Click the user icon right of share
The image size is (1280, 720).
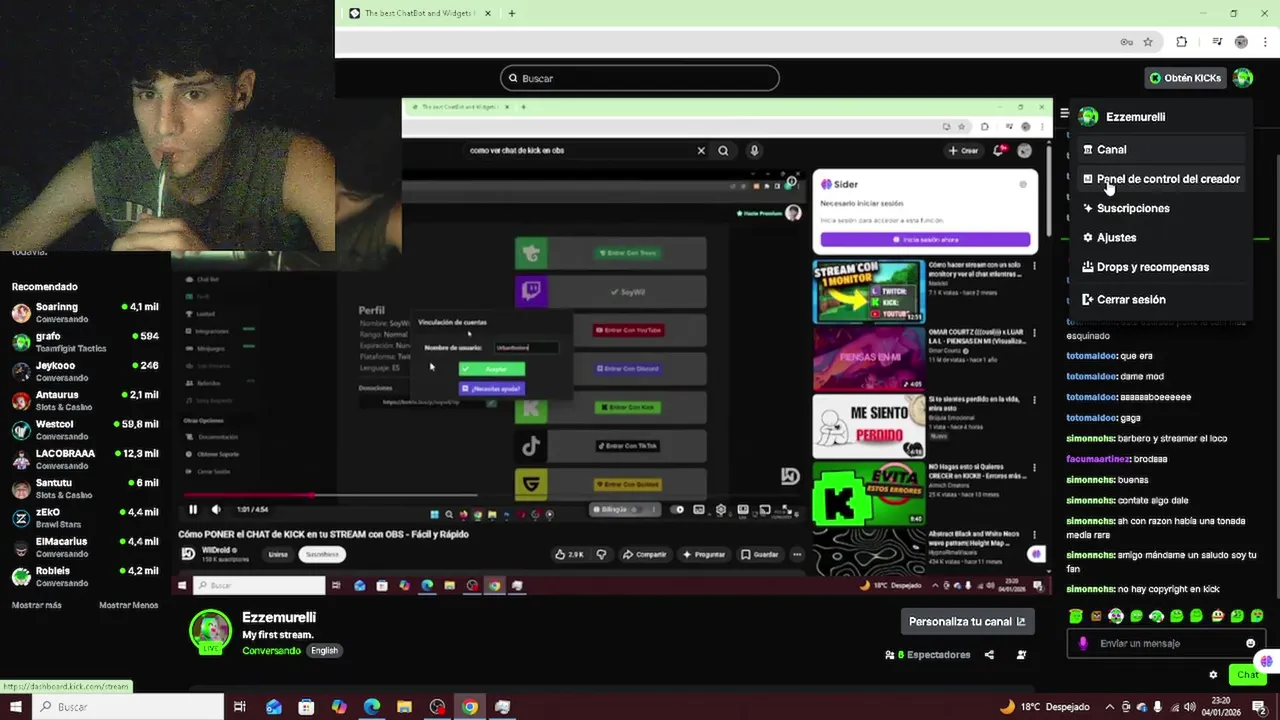click(x=1021, y=655)
